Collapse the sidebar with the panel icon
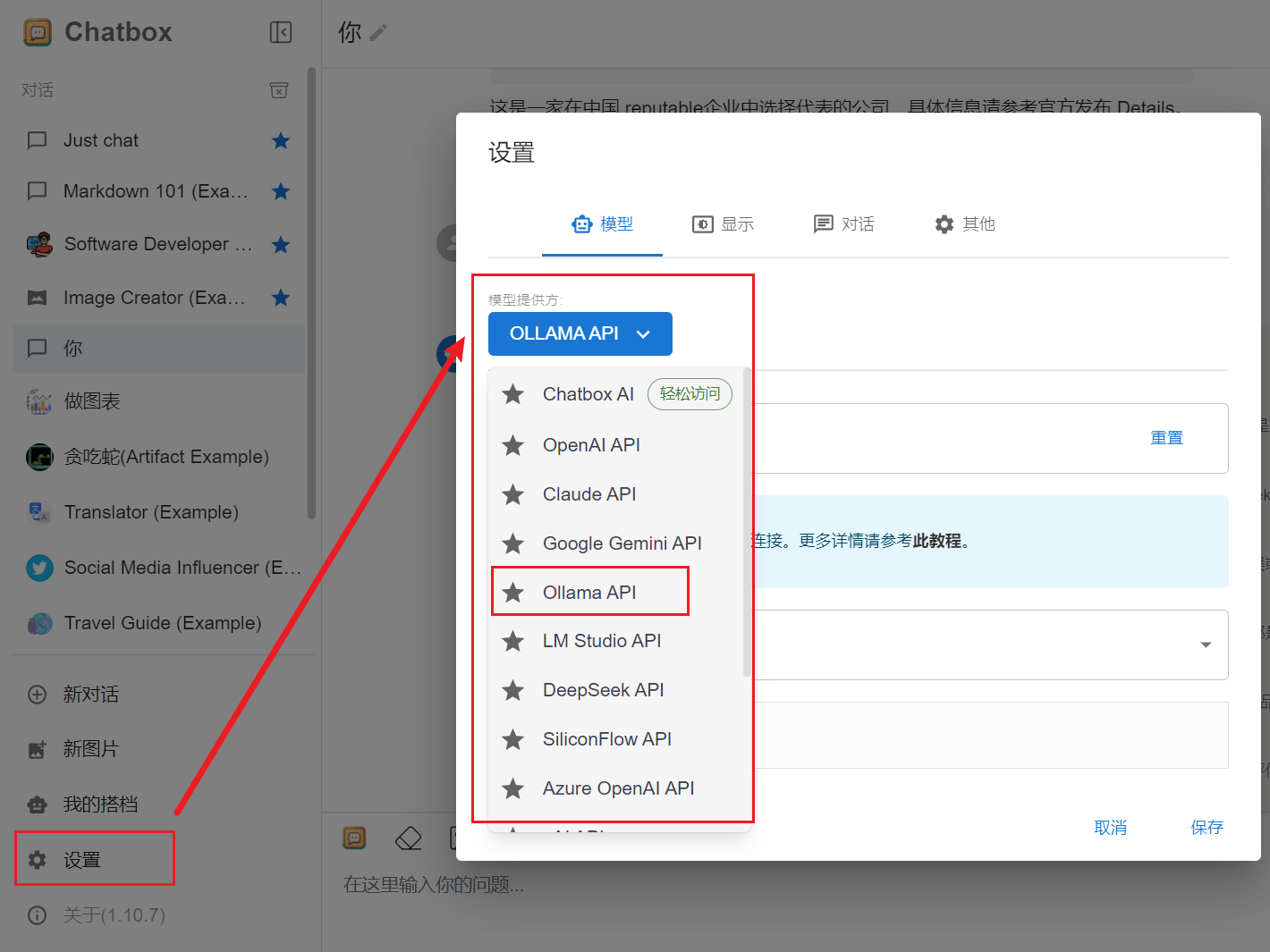The image size is (1270, 952). [281, 33]
